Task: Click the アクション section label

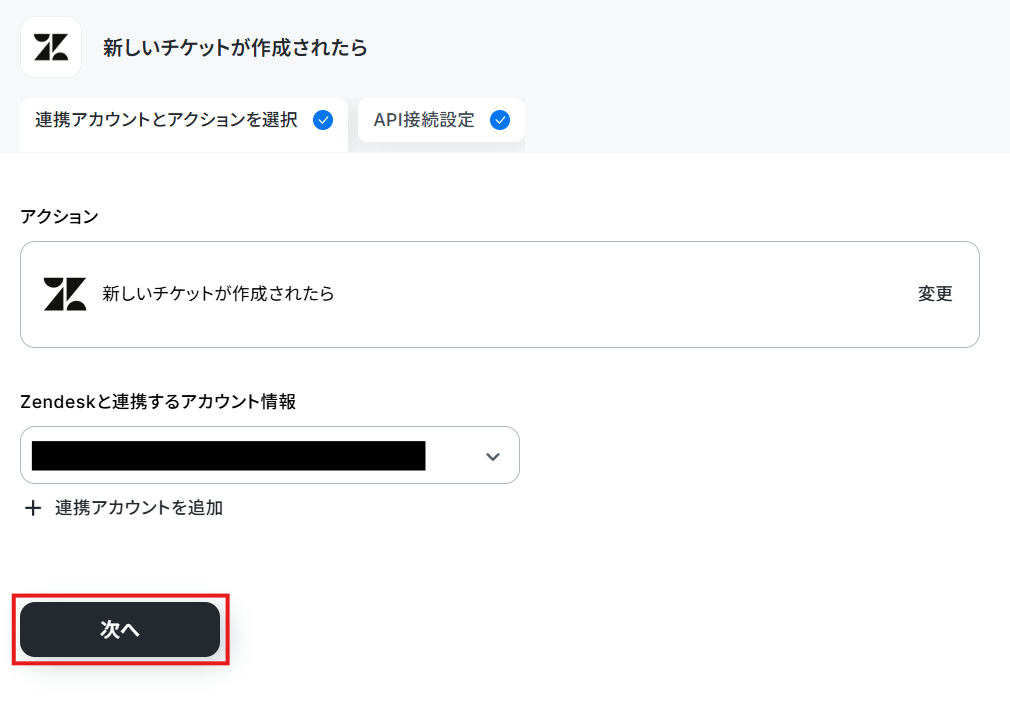Action: [59, 217]
